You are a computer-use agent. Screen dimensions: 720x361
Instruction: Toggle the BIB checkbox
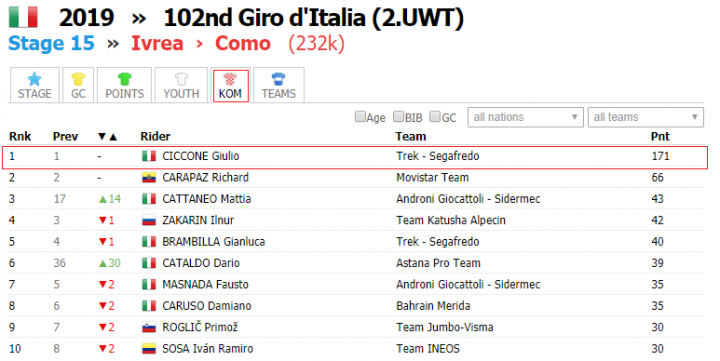tap(399, 117)
